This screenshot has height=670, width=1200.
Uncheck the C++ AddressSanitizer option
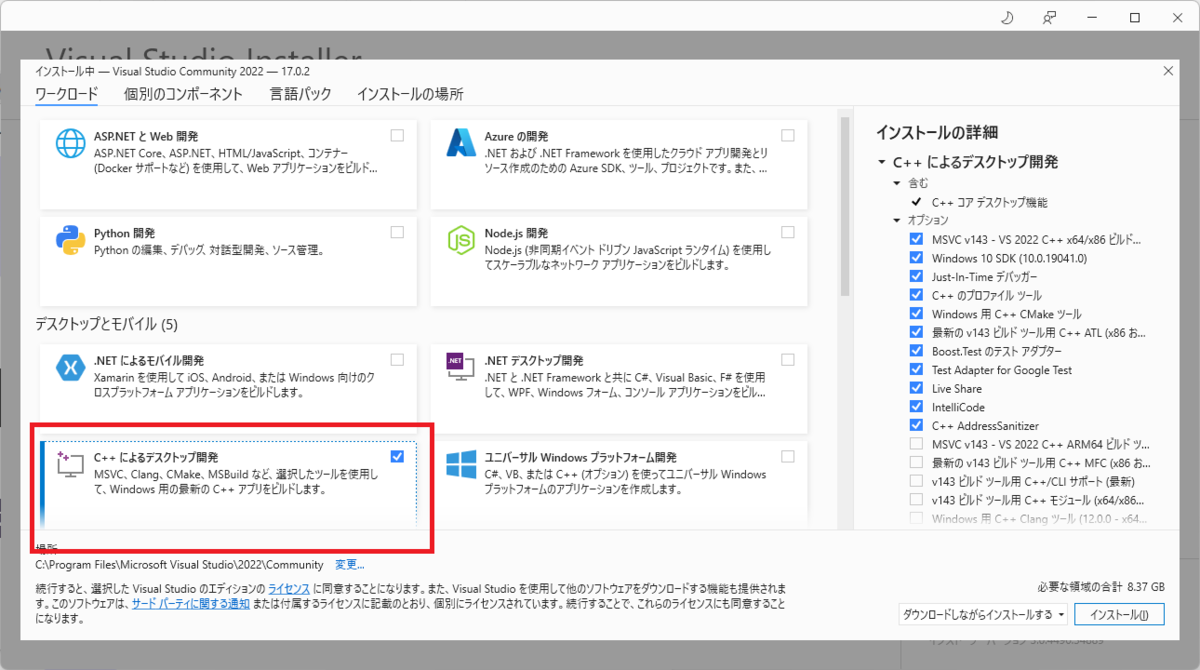point(916,425)
